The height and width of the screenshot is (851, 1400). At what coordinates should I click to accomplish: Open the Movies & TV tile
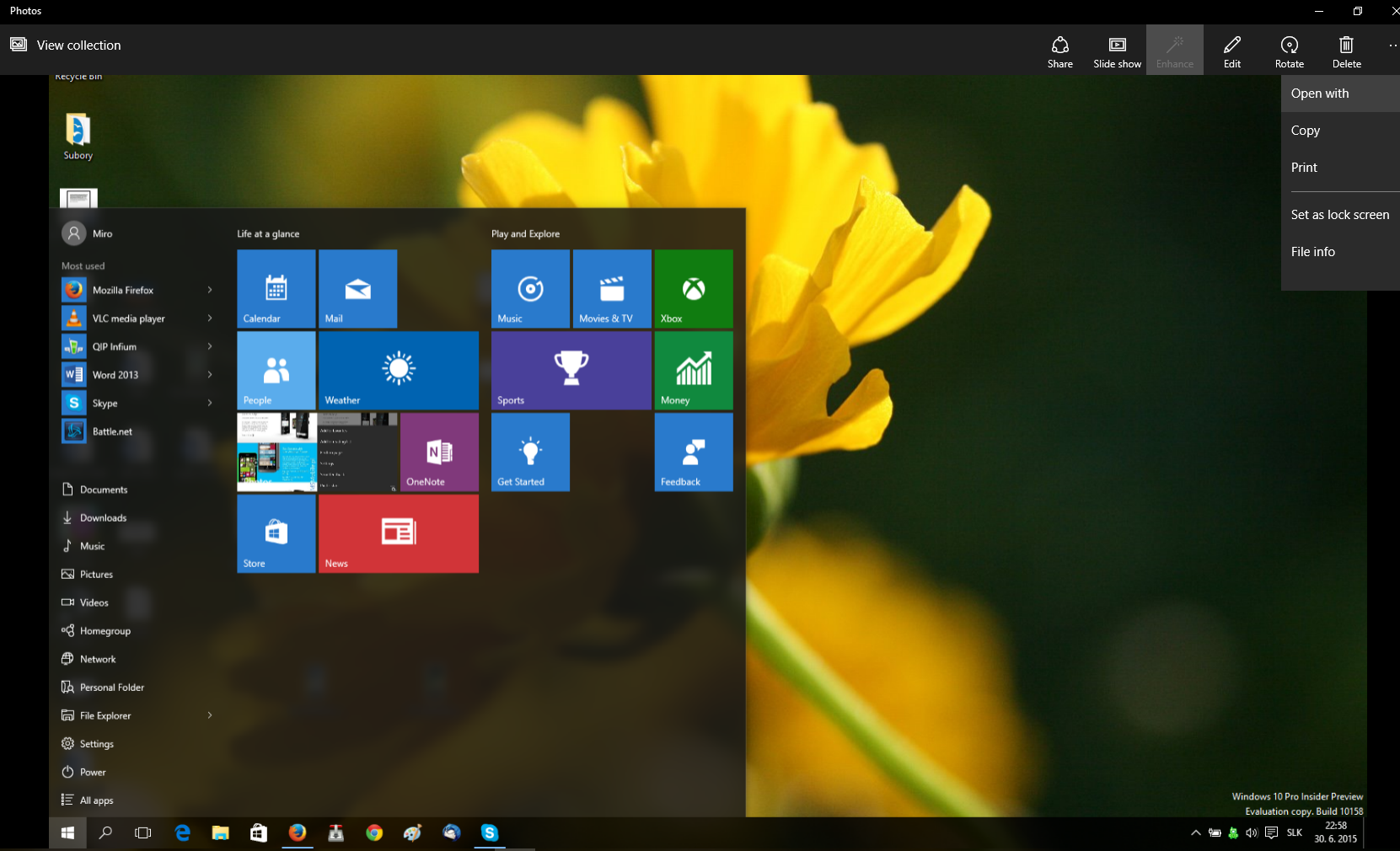pyautogui.click(x=613, y=289)
